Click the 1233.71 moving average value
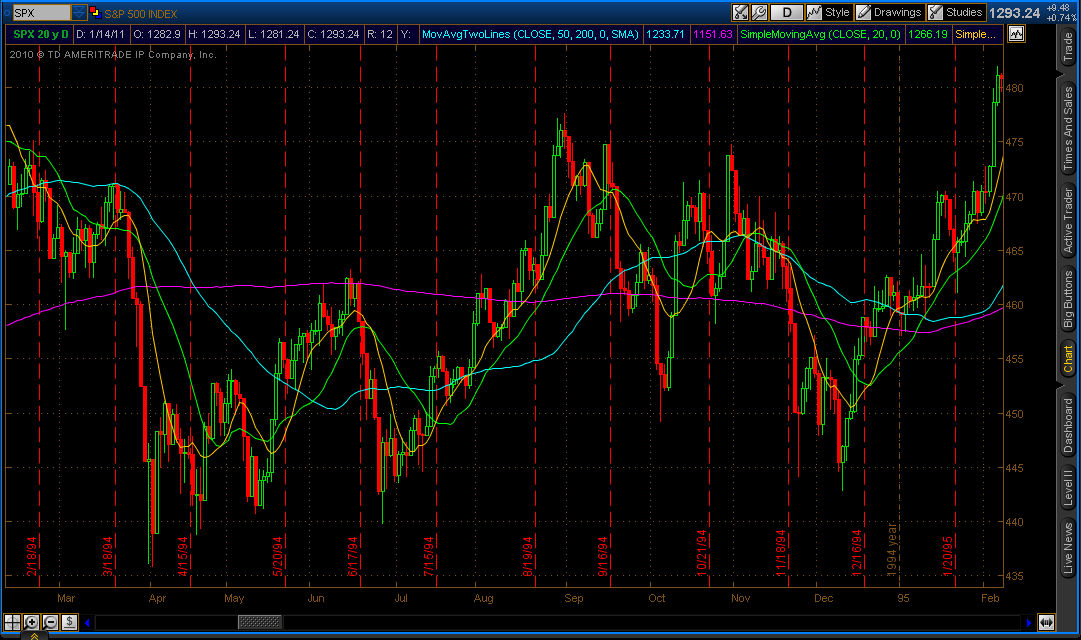 pyautogui.click(x=665, y=34)
